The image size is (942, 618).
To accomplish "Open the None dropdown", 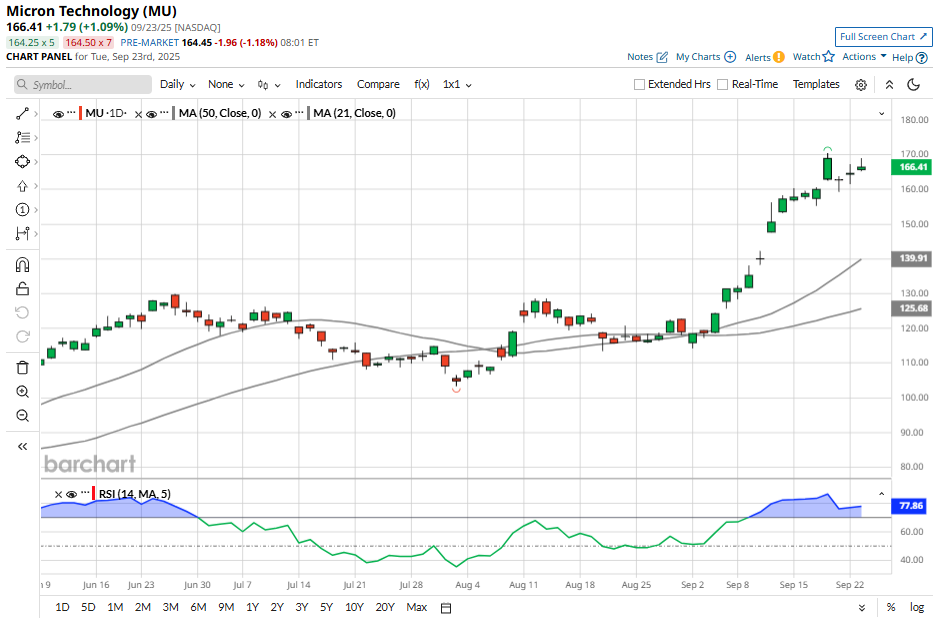I will click(226, 85).
